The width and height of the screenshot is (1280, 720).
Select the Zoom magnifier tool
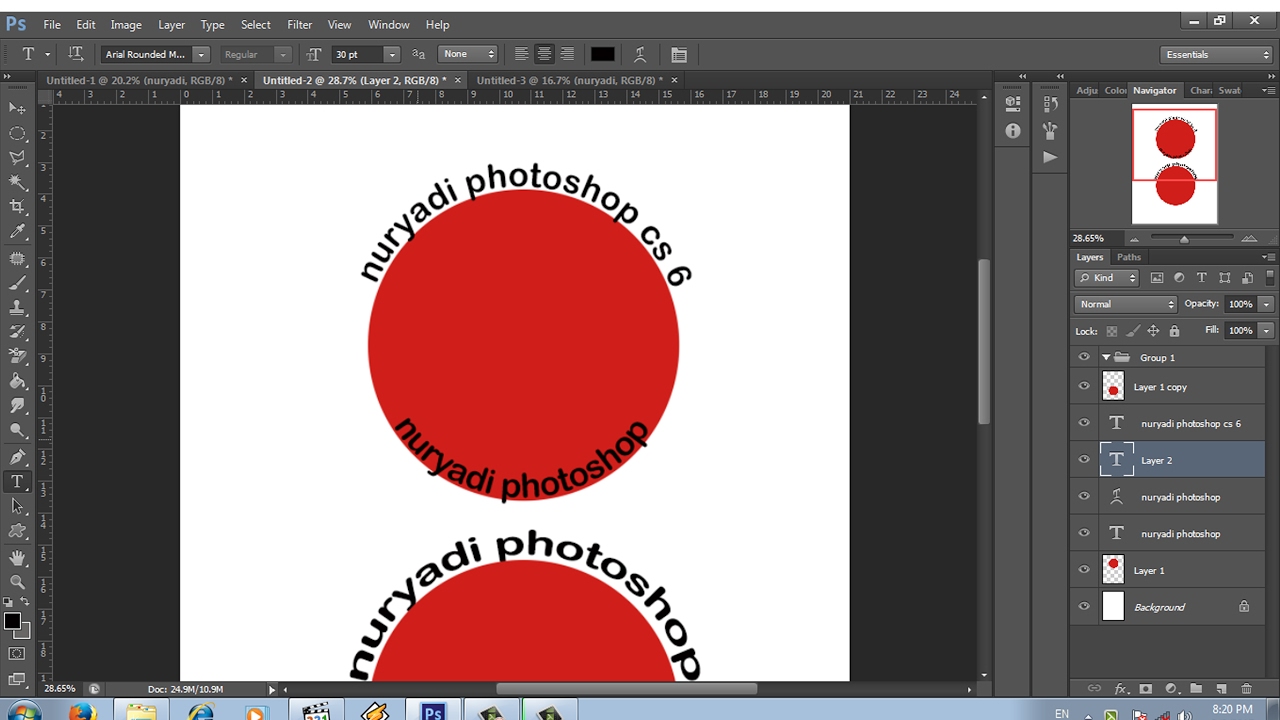[17, 581]
